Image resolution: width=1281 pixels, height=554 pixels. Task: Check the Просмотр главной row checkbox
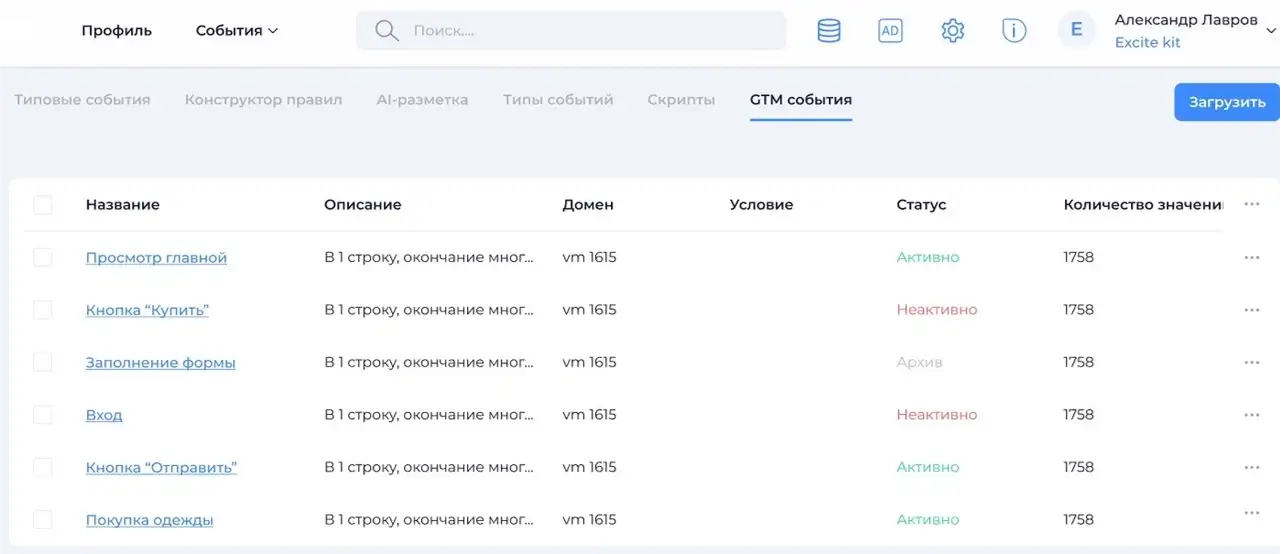(x=43, y=258)
